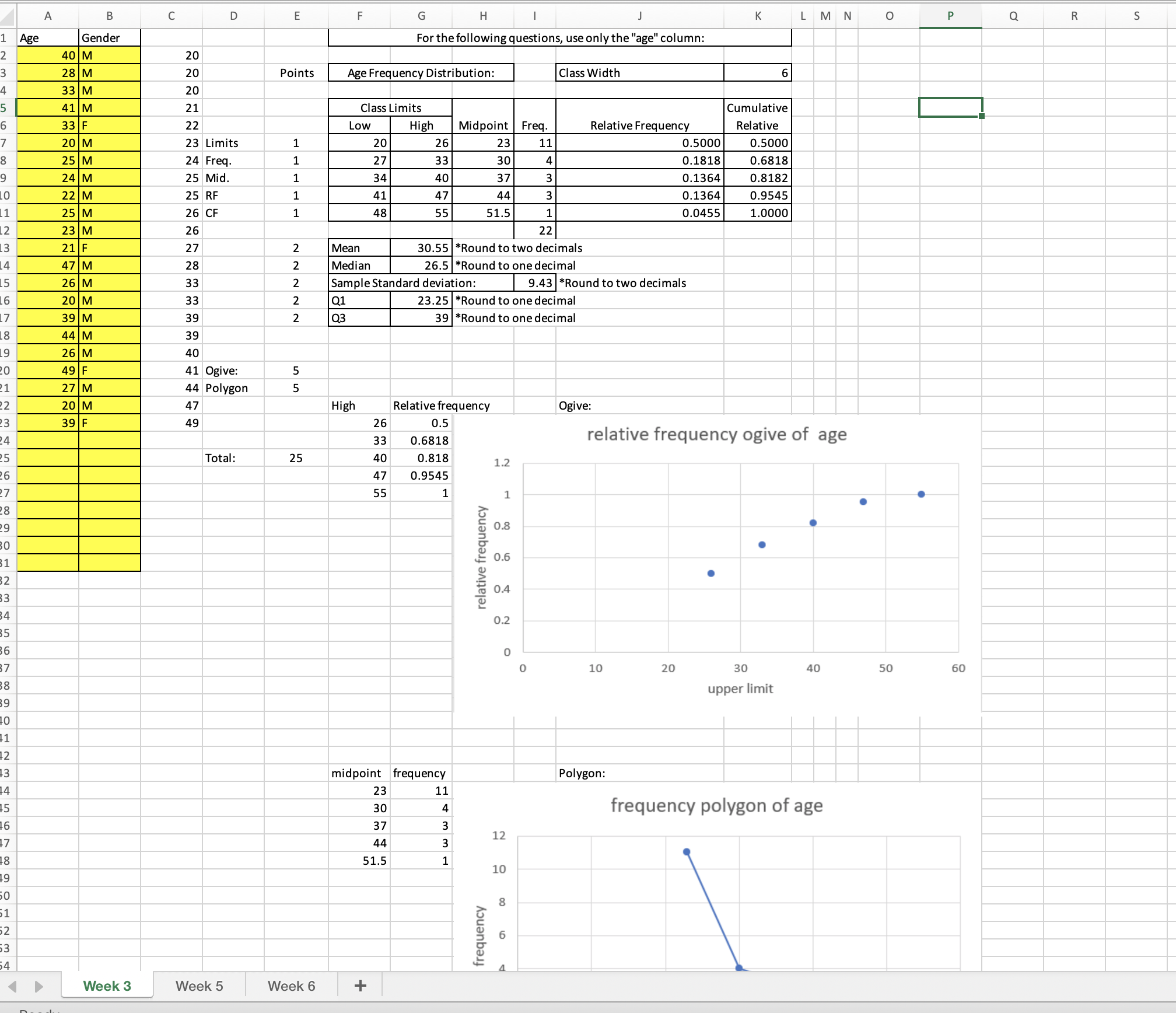Select the frequency polygon chart title
1176x1013 pixels.
pyautogui.click(x=716, y=805)
